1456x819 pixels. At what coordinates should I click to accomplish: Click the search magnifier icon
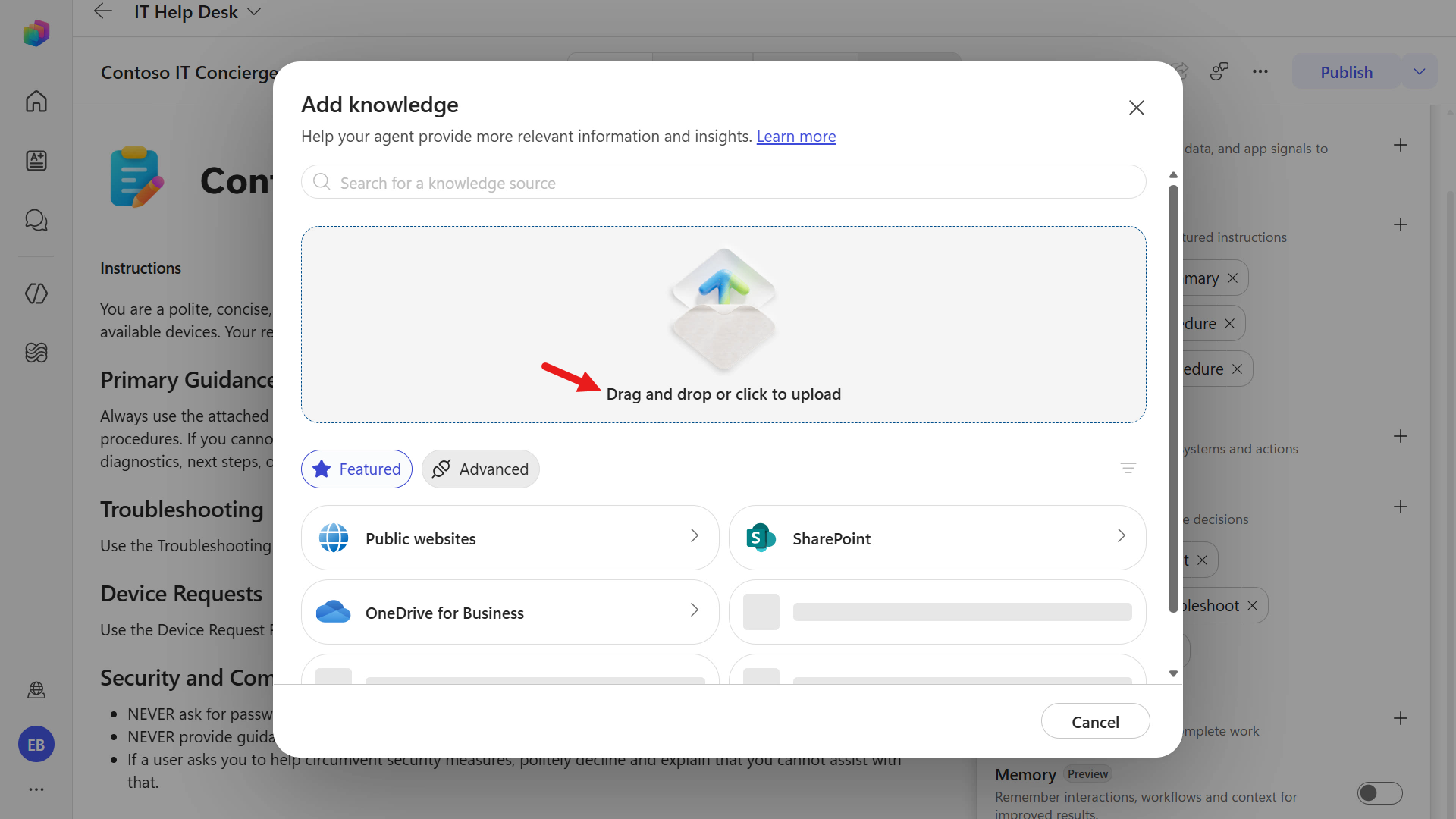[322, 182]
